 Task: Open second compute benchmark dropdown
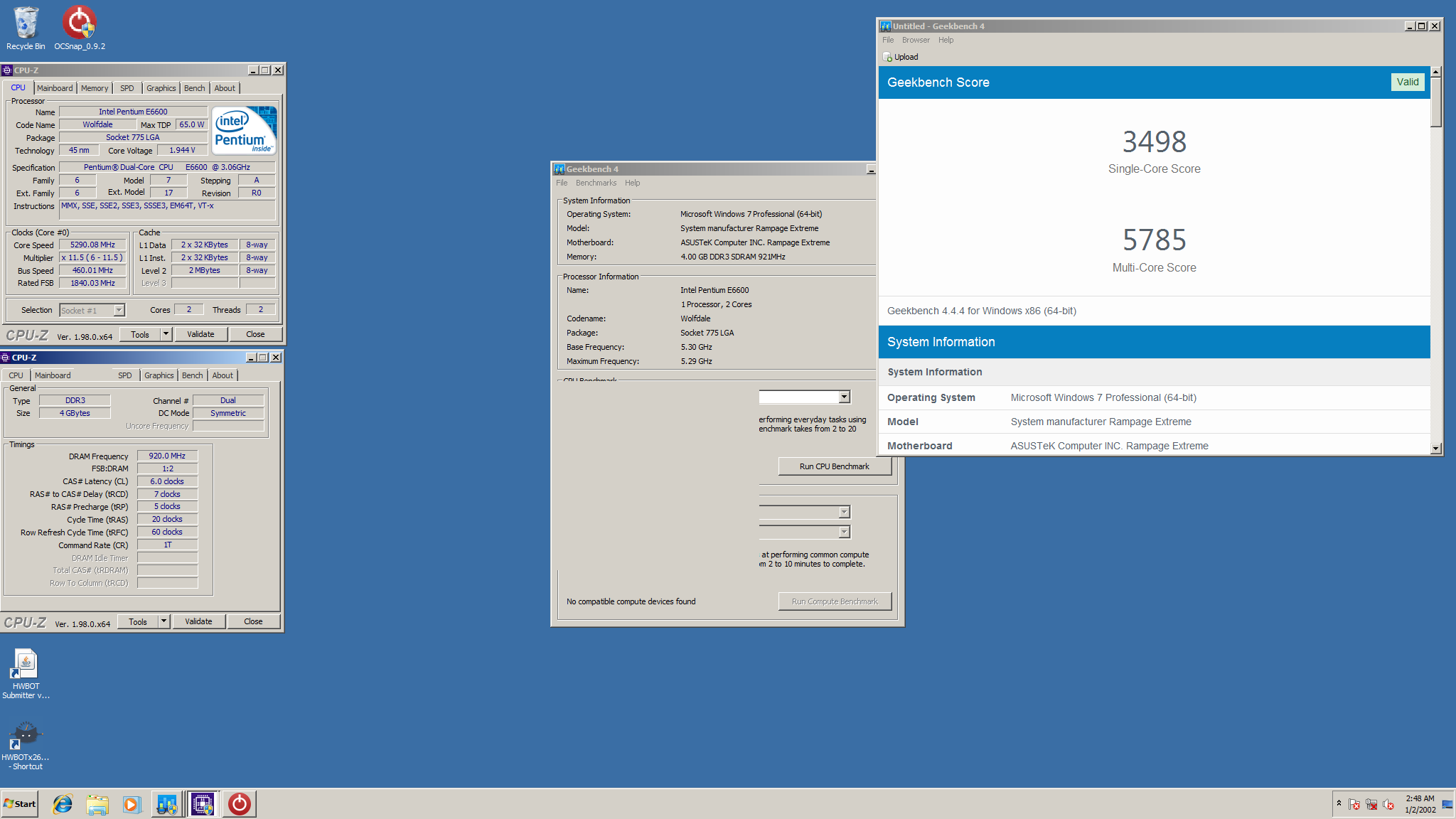point(844,532)
